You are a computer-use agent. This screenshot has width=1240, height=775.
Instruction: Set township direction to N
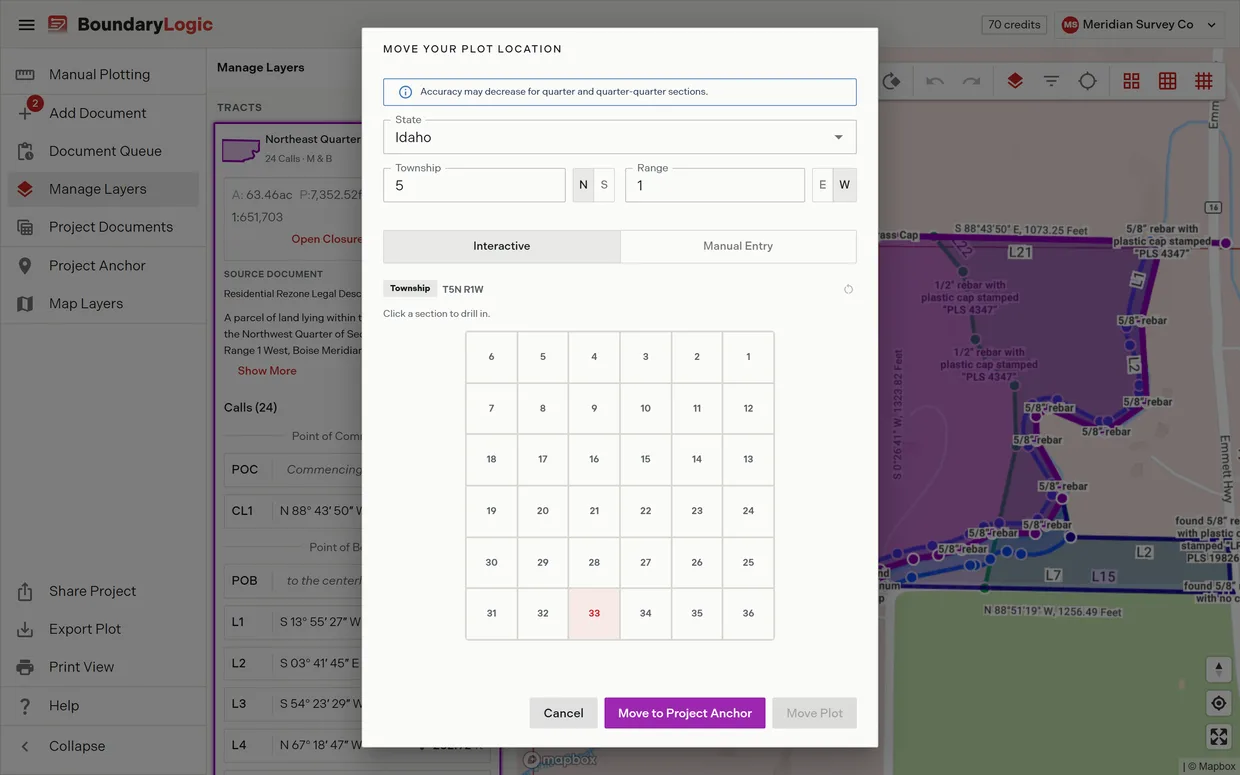click(x=583, y=185)
